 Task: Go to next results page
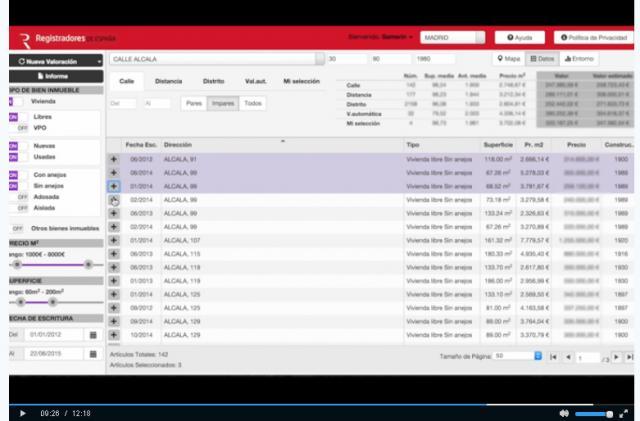coord(616,357)
